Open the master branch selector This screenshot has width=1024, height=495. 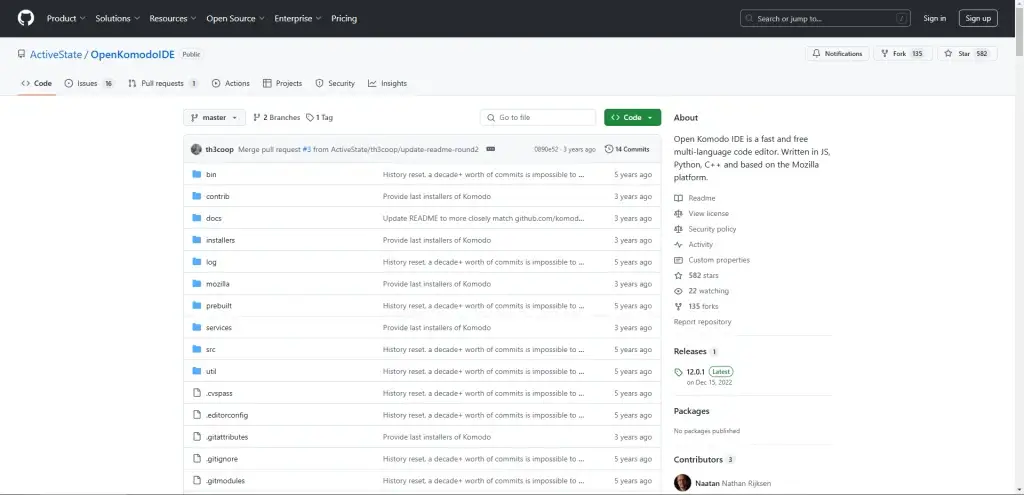214,118
